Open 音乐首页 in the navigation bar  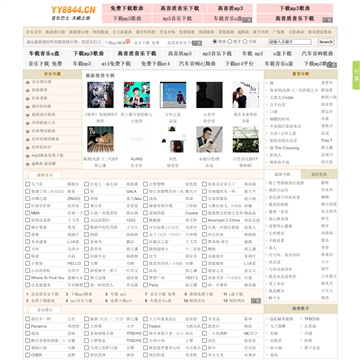point(34,32)
